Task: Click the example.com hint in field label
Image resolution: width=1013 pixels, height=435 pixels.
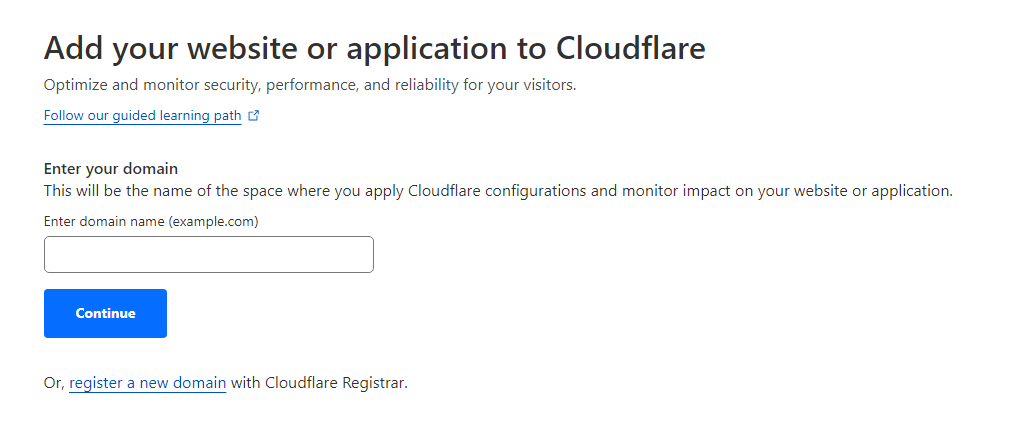Action: [213, 222]
